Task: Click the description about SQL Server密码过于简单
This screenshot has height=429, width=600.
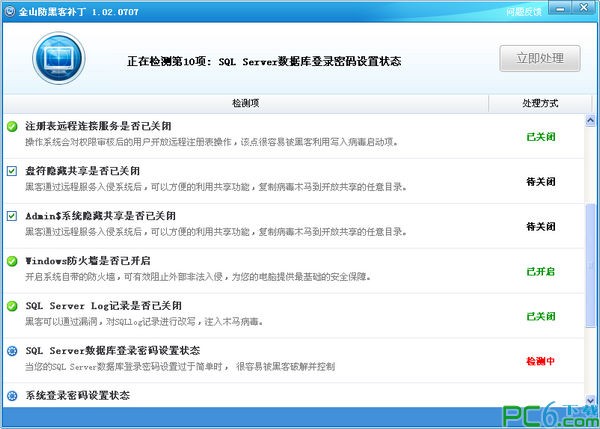Action: (180, 367)
